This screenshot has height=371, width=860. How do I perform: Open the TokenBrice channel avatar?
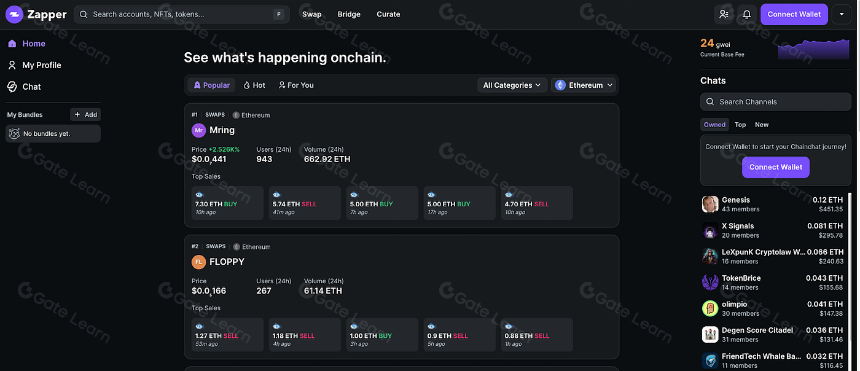click(x=710, y=282)
